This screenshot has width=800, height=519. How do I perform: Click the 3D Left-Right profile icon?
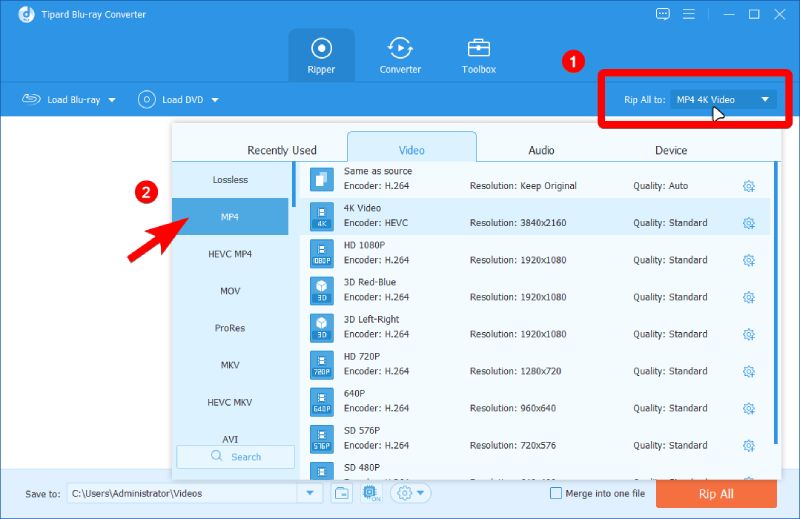(321, 328)
